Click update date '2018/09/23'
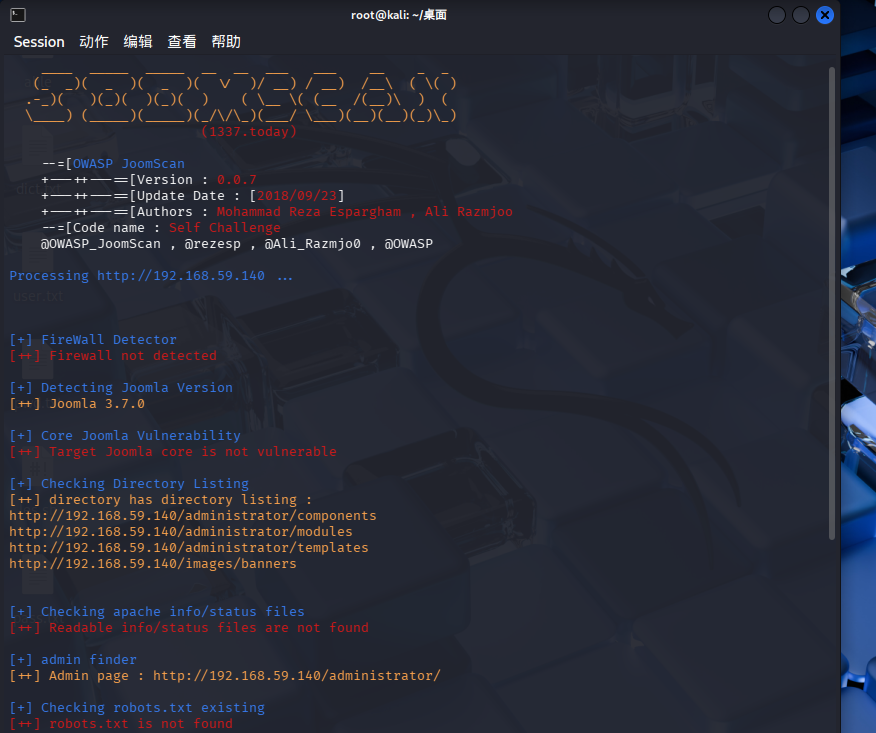The height and width of the screenshot is (733, 876). [x=297, y=196]
